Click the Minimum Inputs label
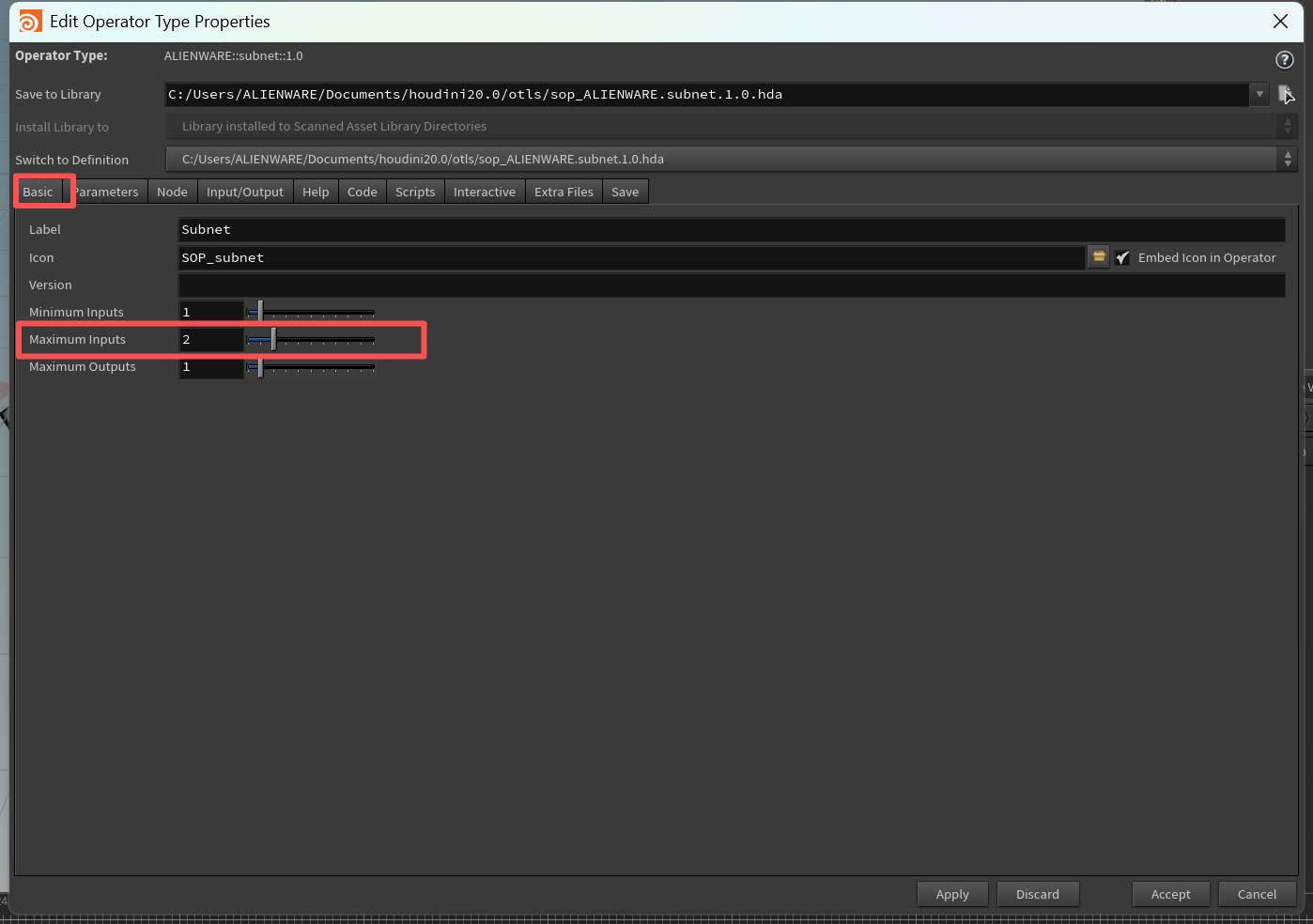This screenshot has height=924, width=1313. pyautogui.click(x=76, y=312)
